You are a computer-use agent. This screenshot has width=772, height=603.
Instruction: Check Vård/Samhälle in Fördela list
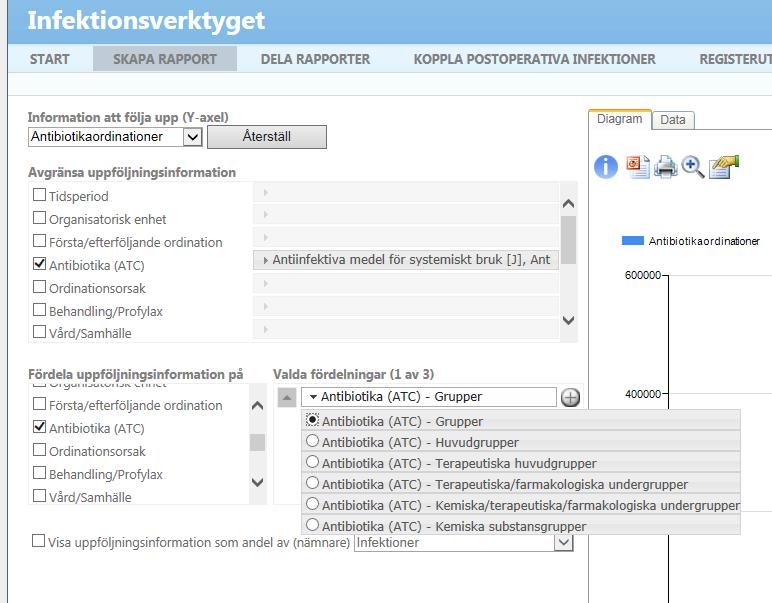39,496
